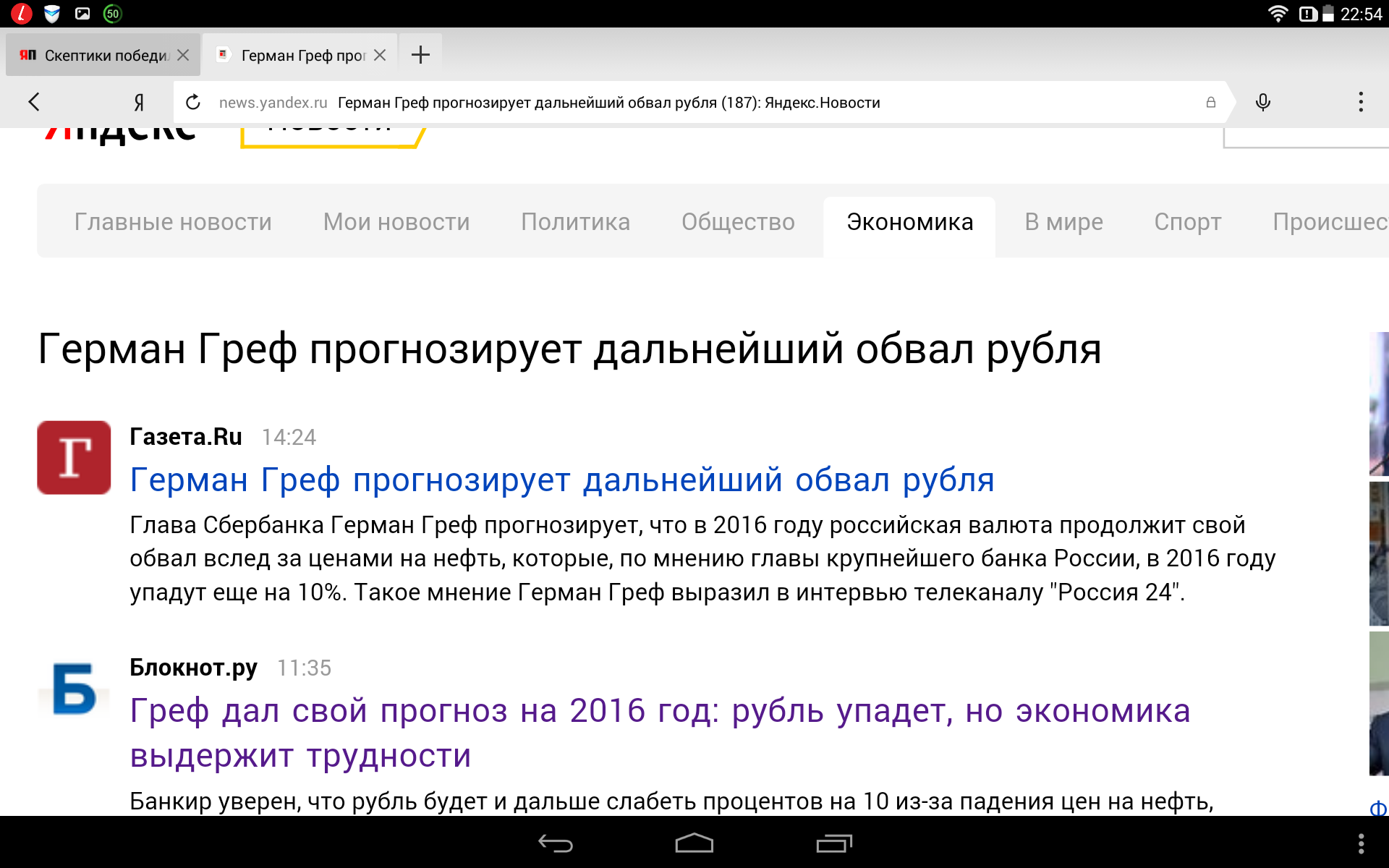Go to the "Общество" section
This screenshot has width=1389, height=868.
click(738, 222)
